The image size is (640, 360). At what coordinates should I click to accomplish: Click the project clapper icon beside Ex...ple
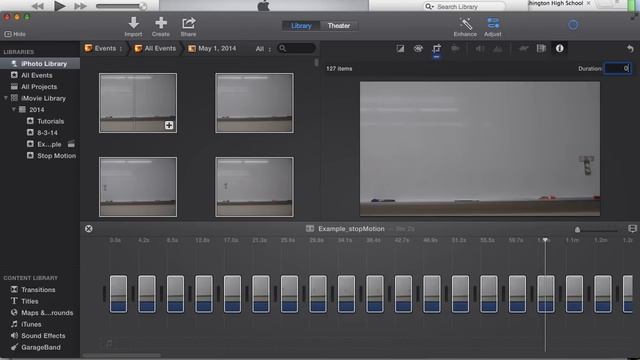coord(71,144)
